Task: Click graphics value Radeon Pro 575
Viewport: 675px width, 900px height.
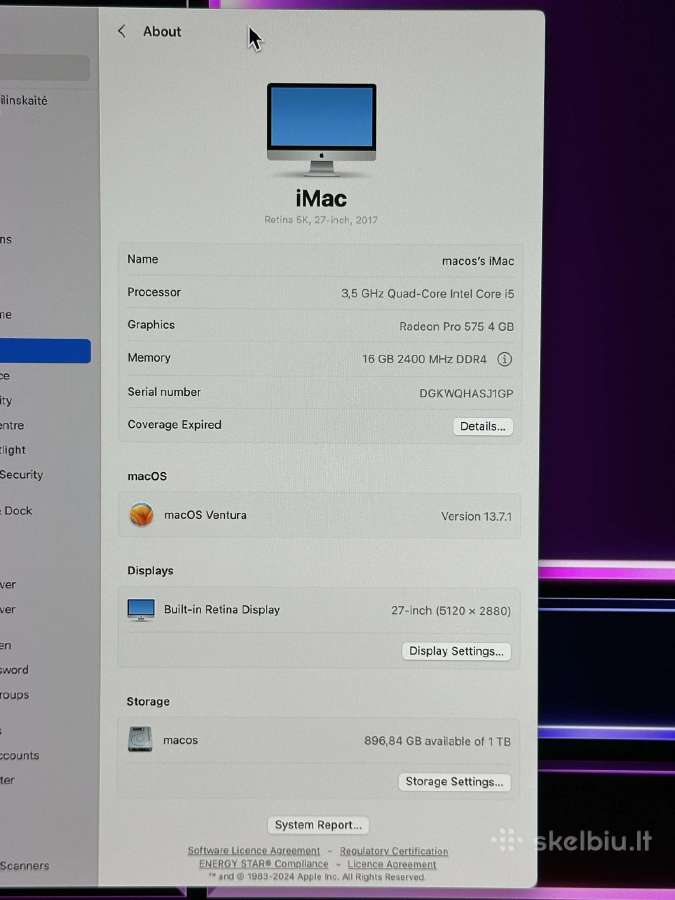Action: (x=456, y=327)
